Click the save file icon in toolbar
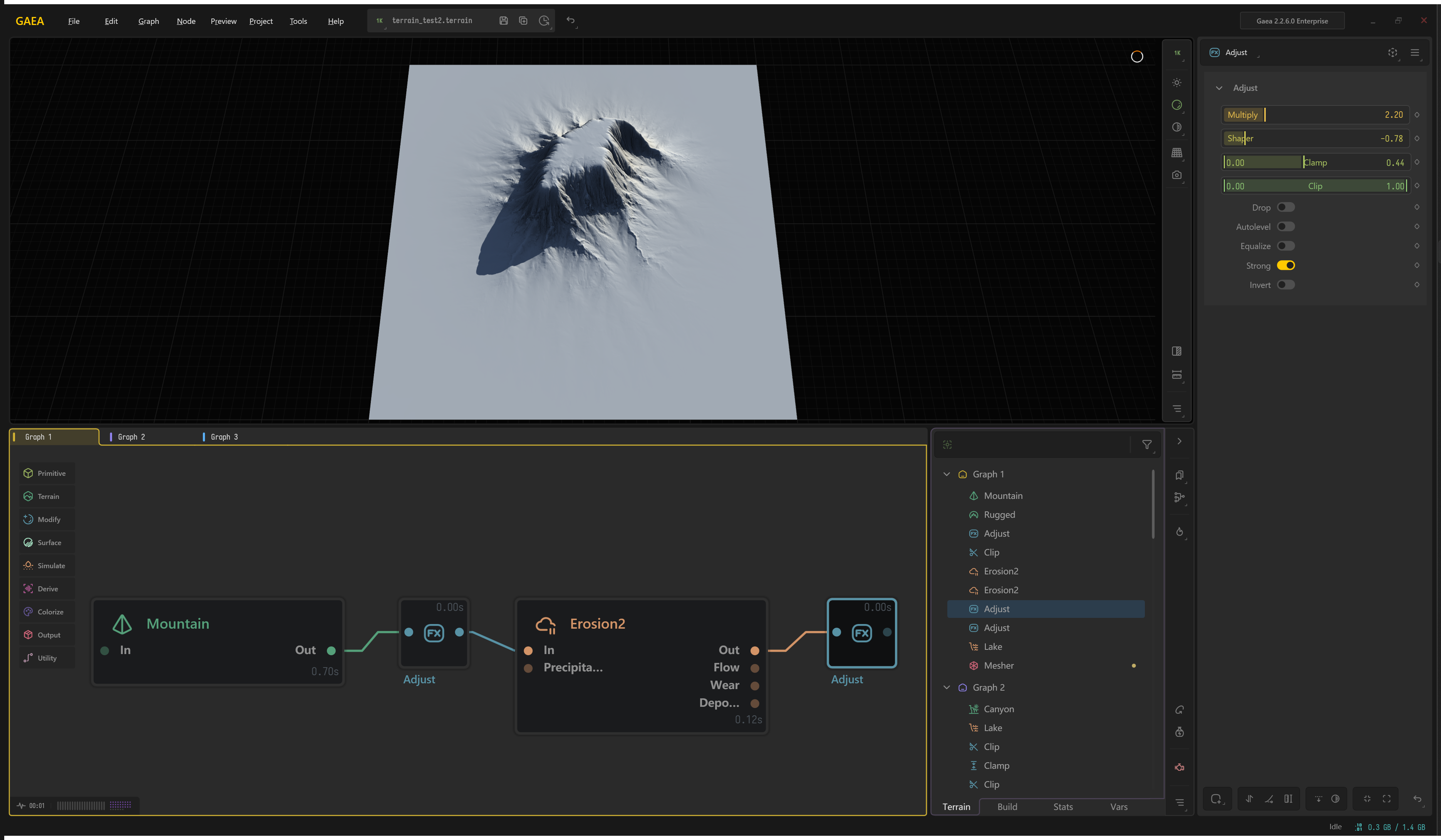The height and width of the screenshot is (840, 1441). [x=503, y=20]
